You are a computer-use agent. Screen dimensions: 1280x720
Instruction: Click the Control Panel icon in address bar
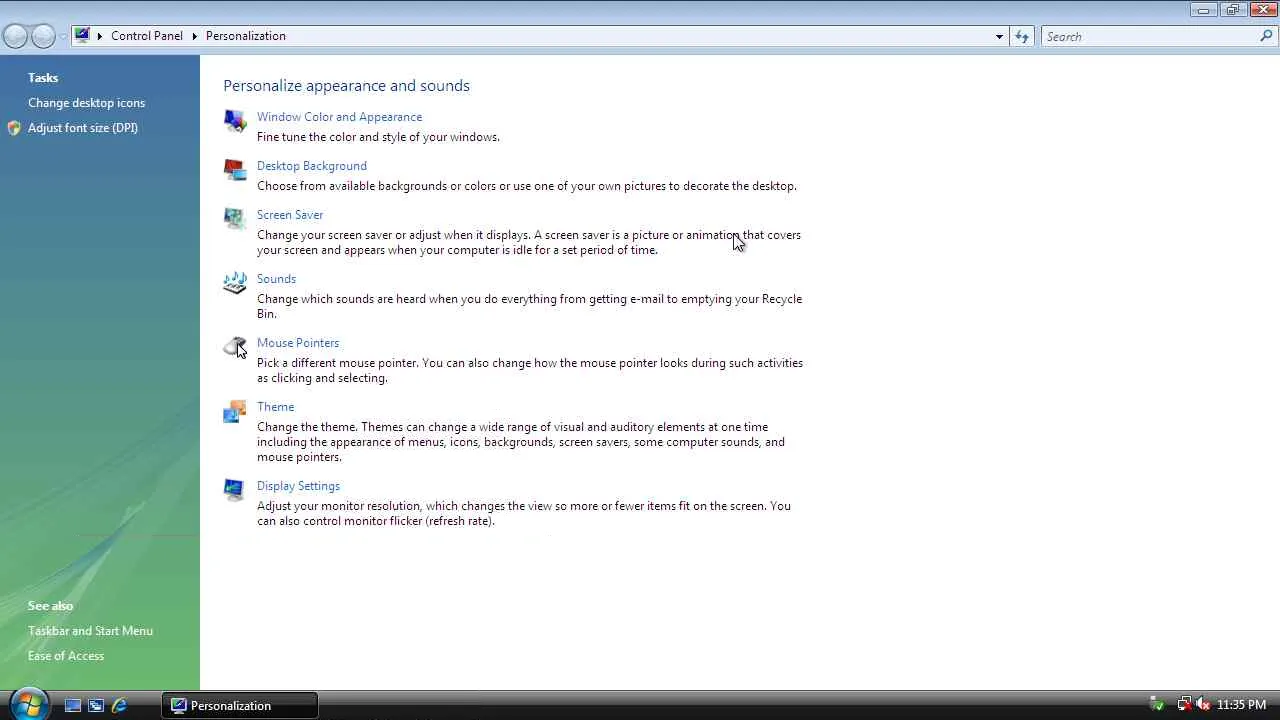[83, 36]
